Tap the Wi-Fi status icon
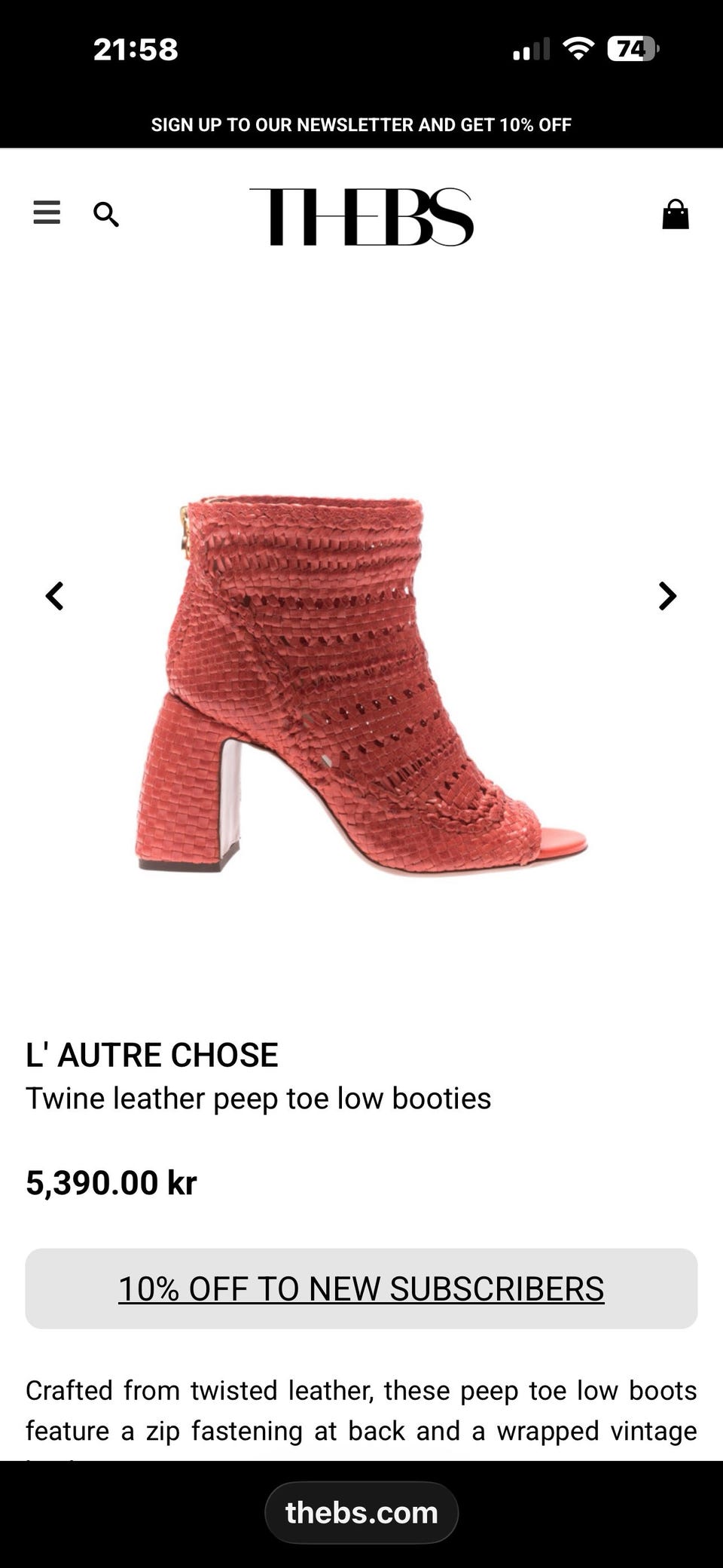 click(578, 49)
